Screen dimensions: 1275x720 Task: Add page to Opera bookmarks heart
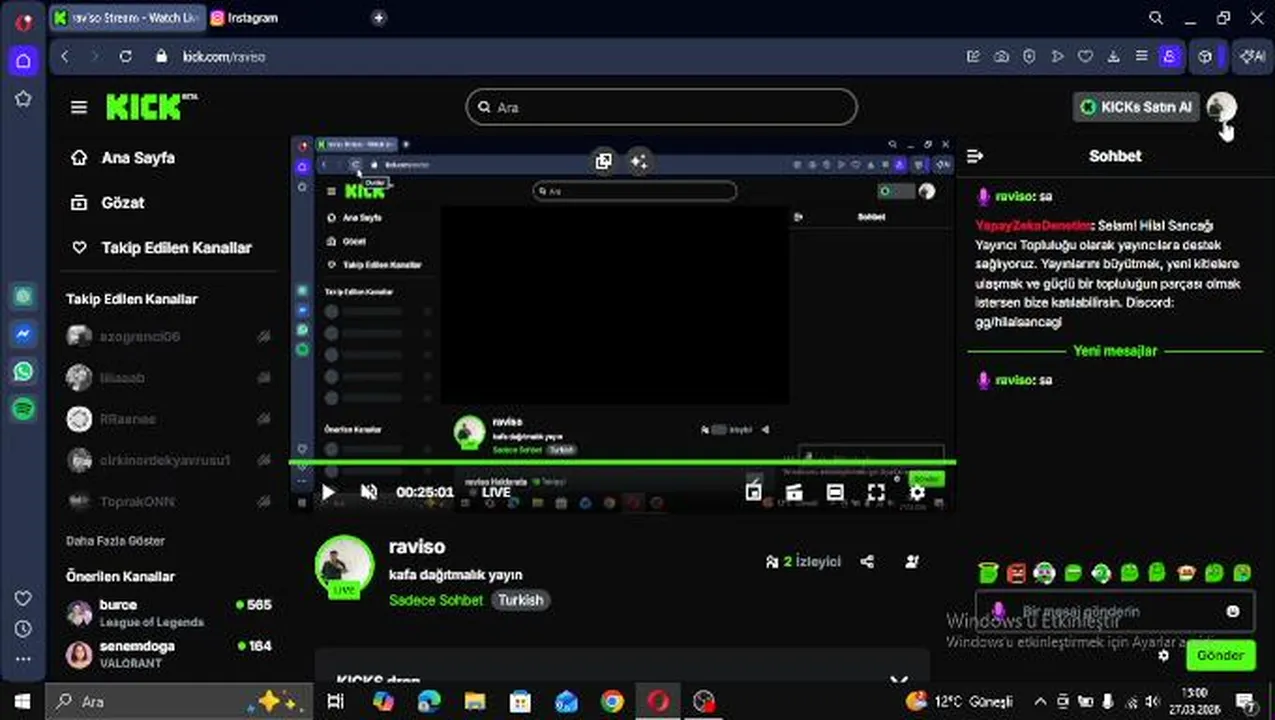(x=1085, y=57)
